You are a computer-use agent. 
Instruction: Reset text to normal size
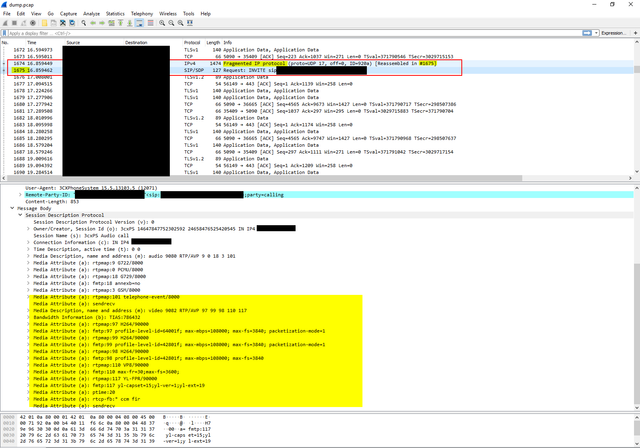coord(181,23)
